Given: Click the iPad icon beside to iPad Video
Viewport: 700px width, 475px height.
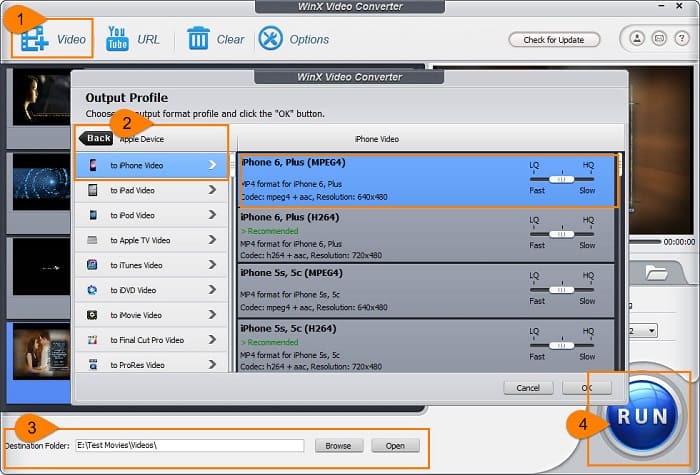Looking at the screenshot, I should pos(92,190).
